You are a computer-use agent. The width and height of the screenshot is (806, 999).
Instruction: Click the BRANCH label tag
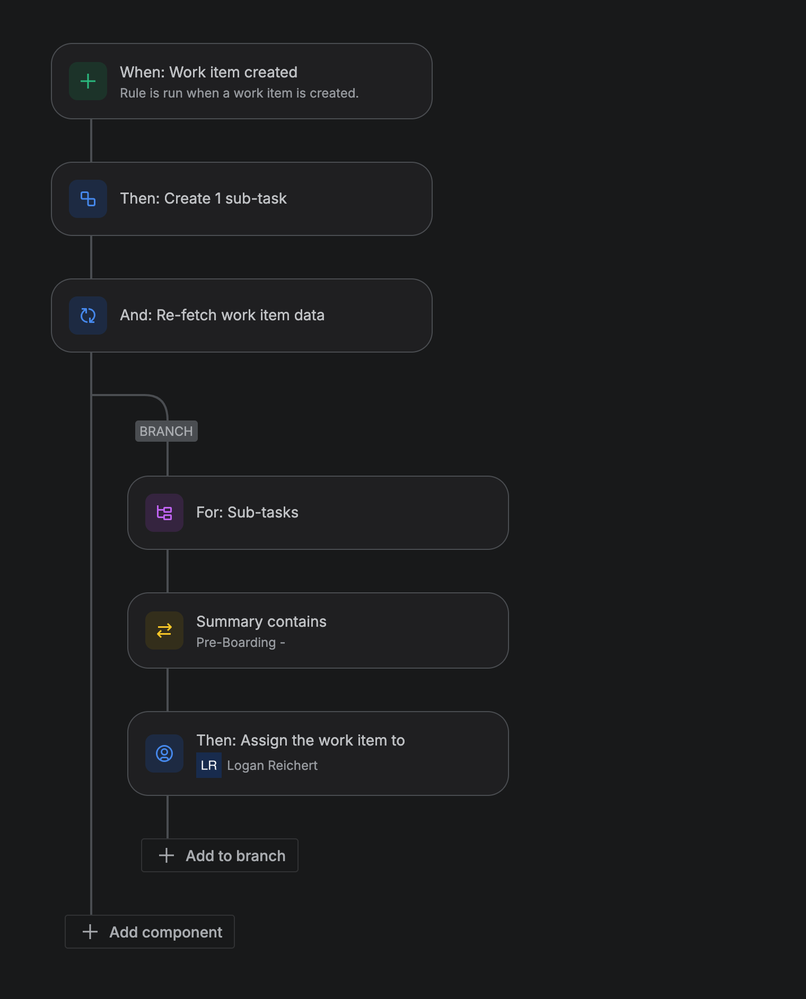point(166,431)
